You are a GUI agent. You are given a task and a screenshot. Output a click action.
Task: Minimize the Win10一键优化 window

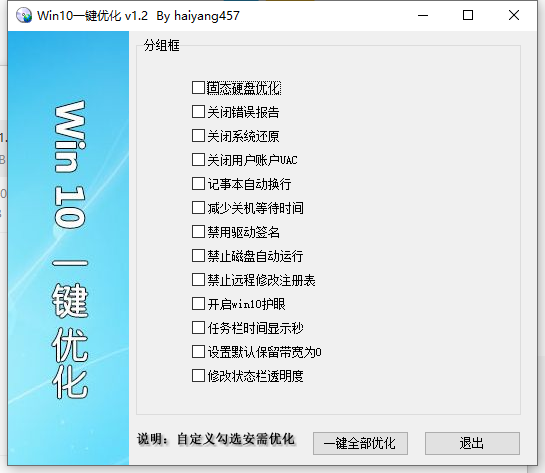pos(423,16)
